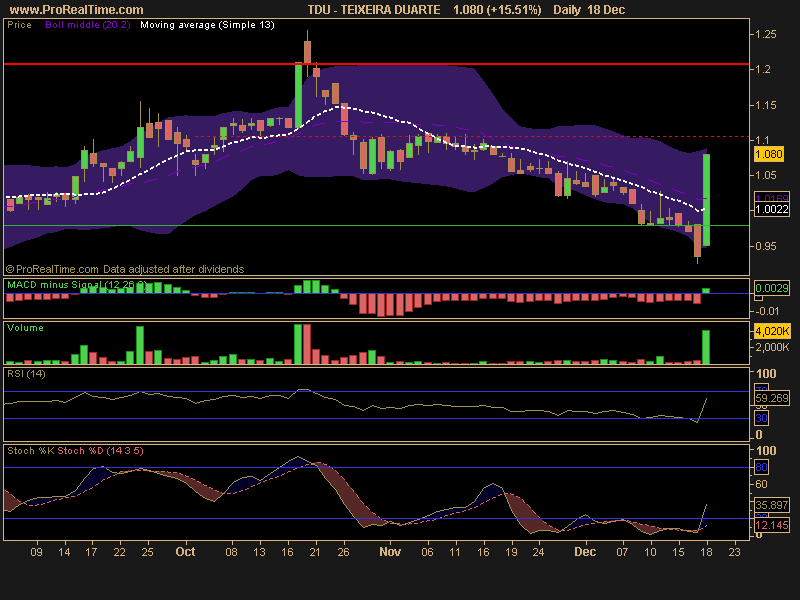The height and width of the screenshot is (600, 800).
Task: Click the "Price" legend label
Action: point(19,25)
